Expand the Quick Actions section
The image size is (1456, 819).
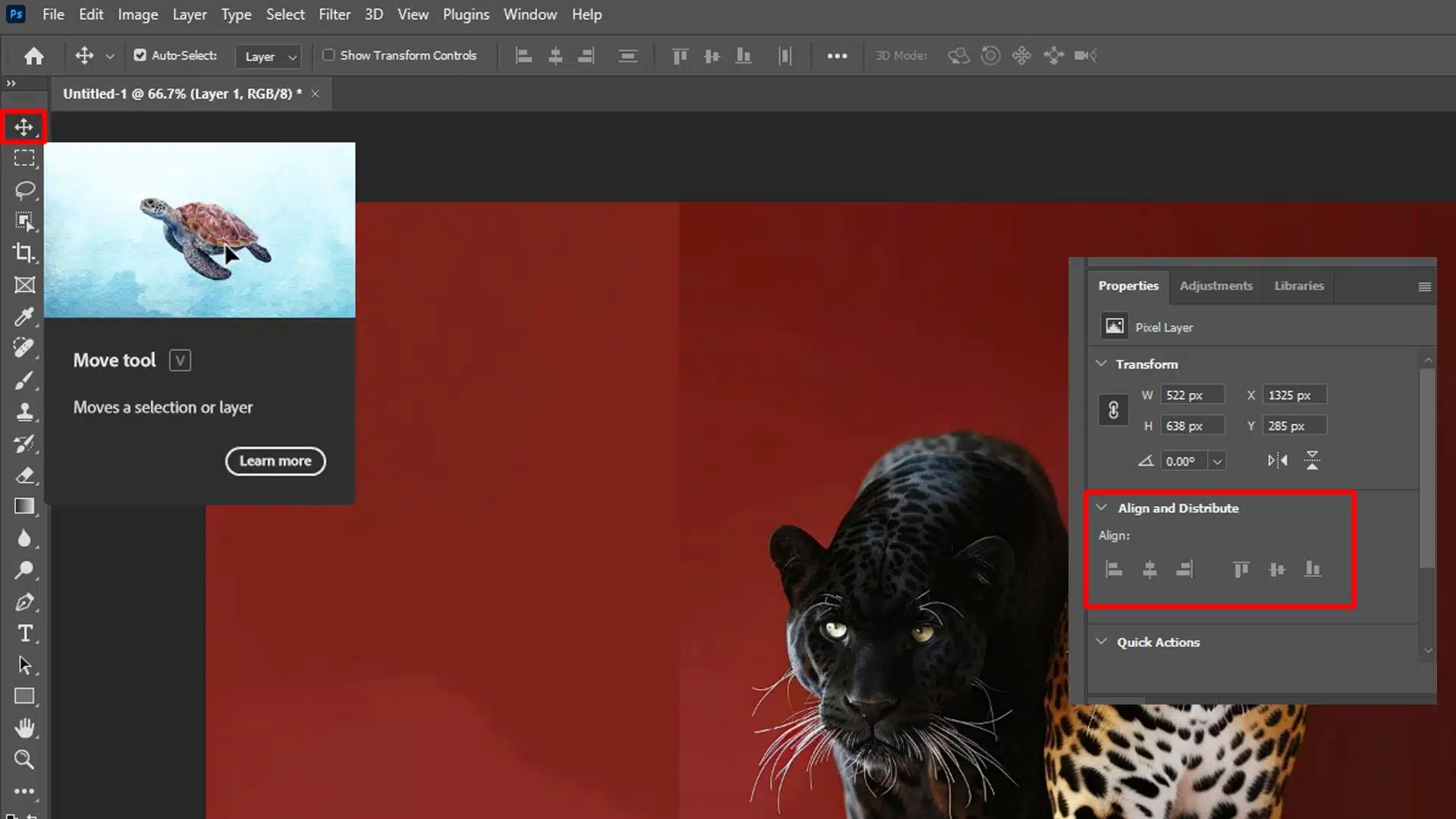[1101, 642]
